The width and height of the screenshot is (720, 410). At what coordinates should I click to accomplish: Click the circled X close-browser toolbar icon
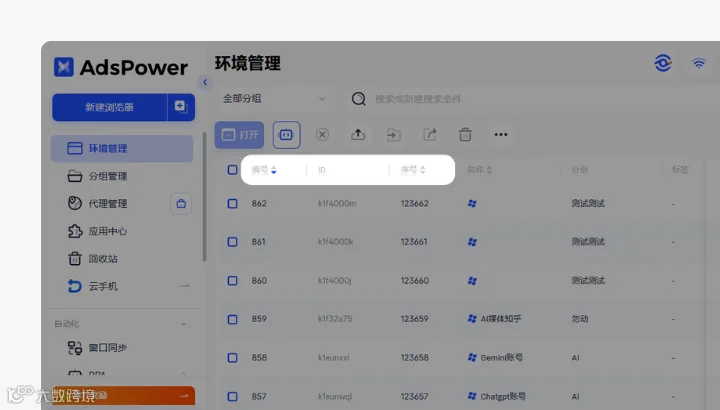322,135
